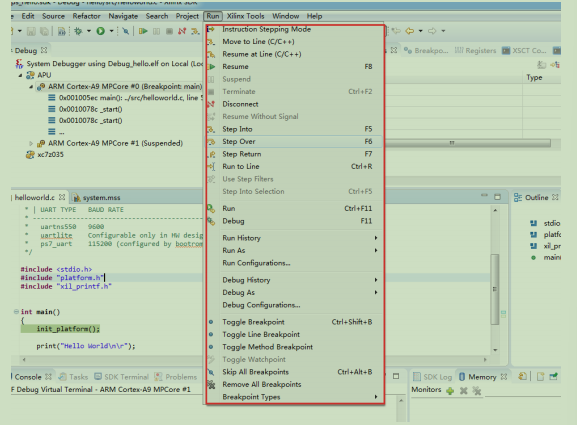
Task: Choose Step Return menu entry
Action: pos(294,154)
